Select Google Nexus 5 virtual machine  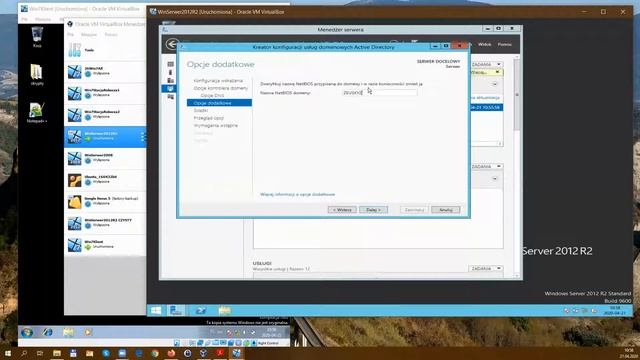105,201
